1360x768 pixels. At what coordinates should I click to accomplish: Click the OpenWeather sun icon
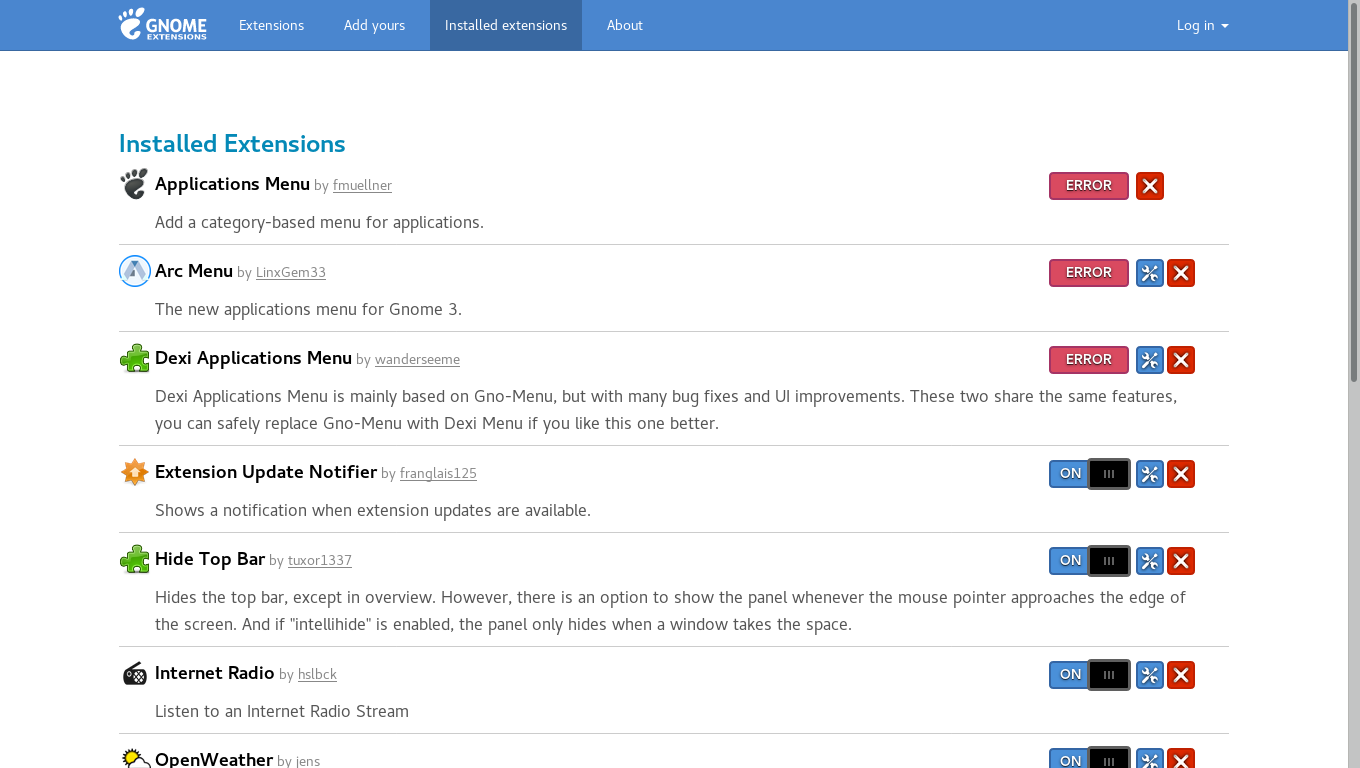tap(134, 758)
